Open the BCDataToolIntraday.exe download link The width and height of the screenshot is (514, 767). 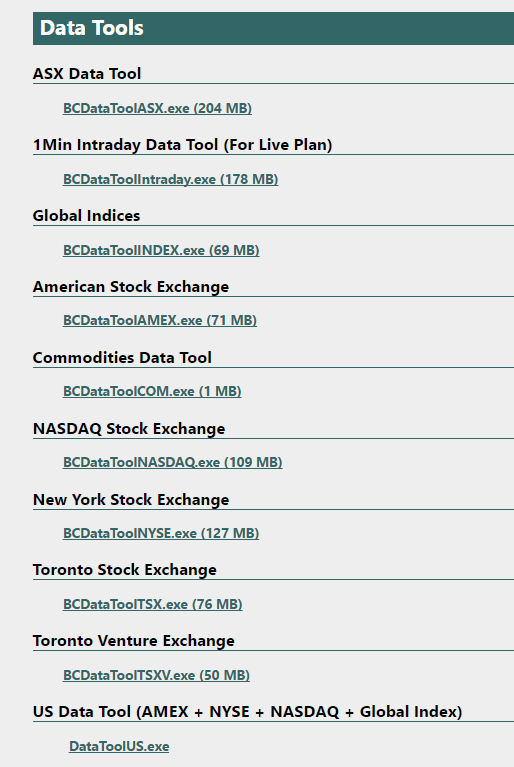pyautogui.click(x=170, y=179)
